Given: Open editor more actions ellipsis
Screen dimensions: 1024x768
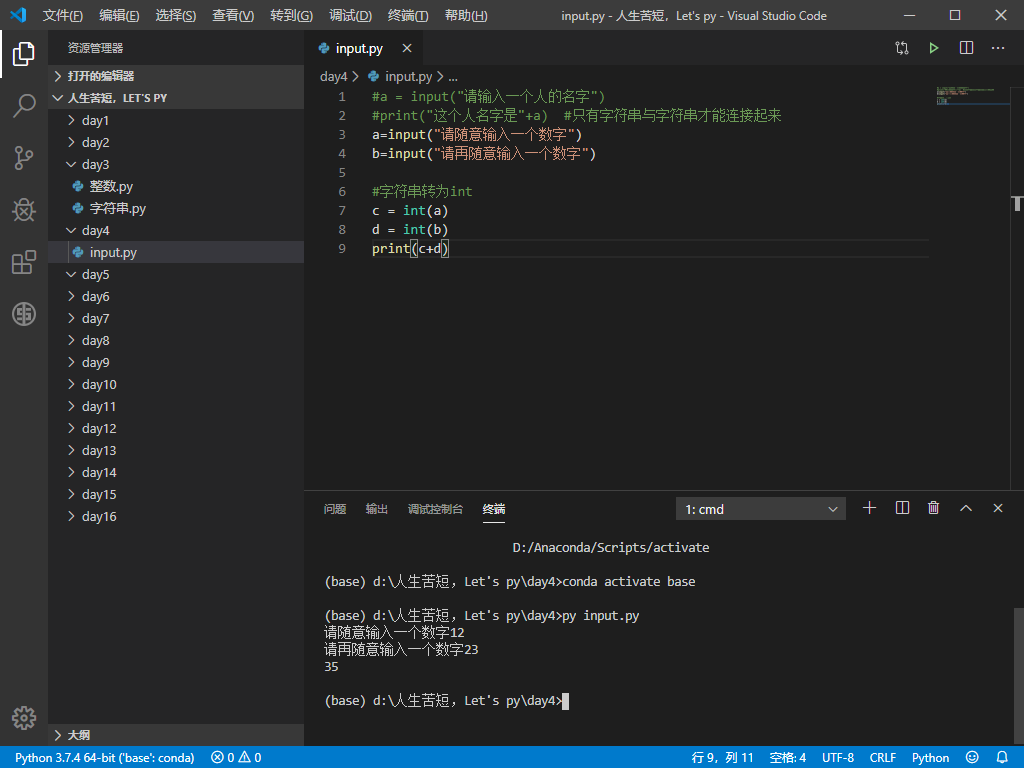Looking at the screenshot, I should (x=998, y=48).
